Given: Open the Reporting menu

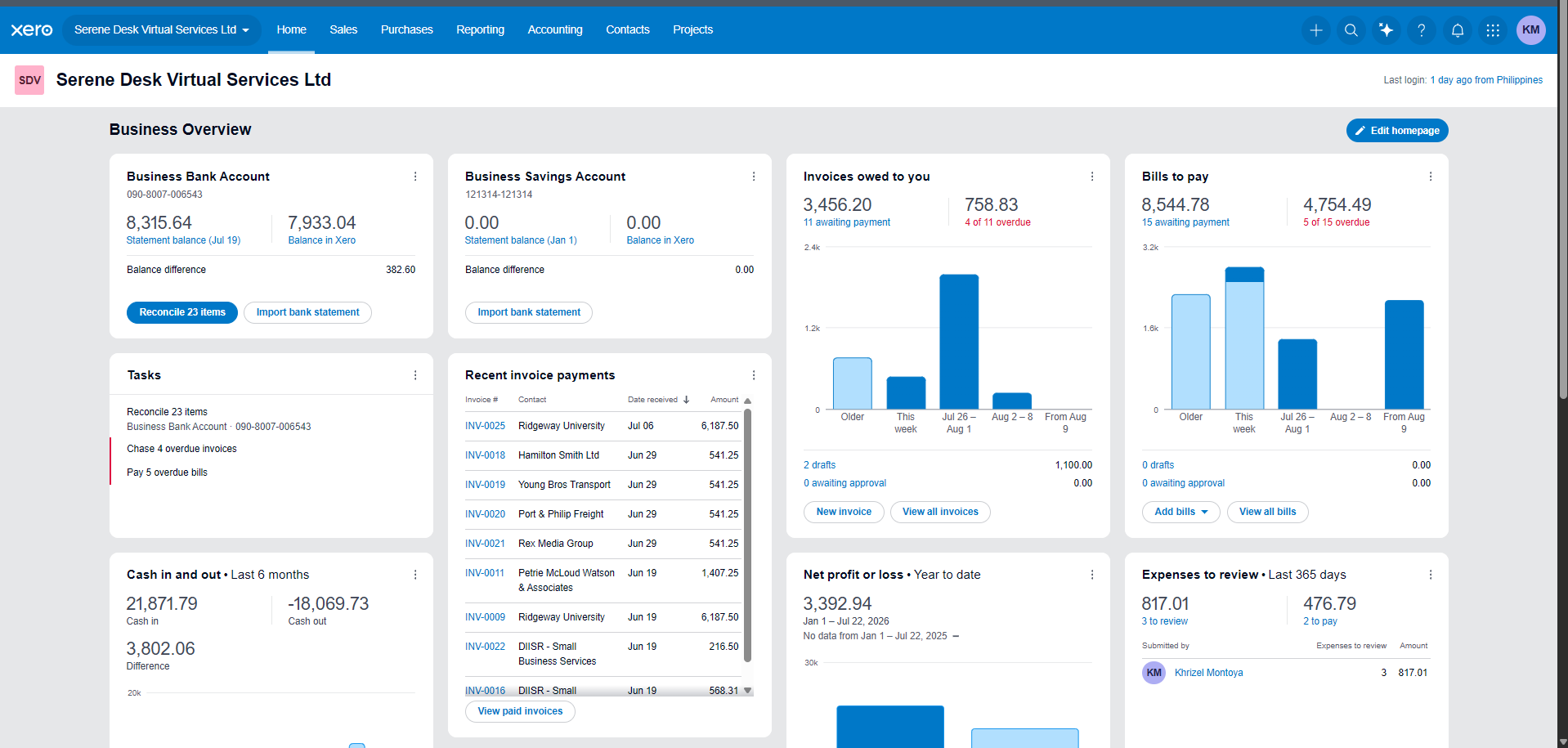Looking at the screenshot, I should click(x=480, y=30).
